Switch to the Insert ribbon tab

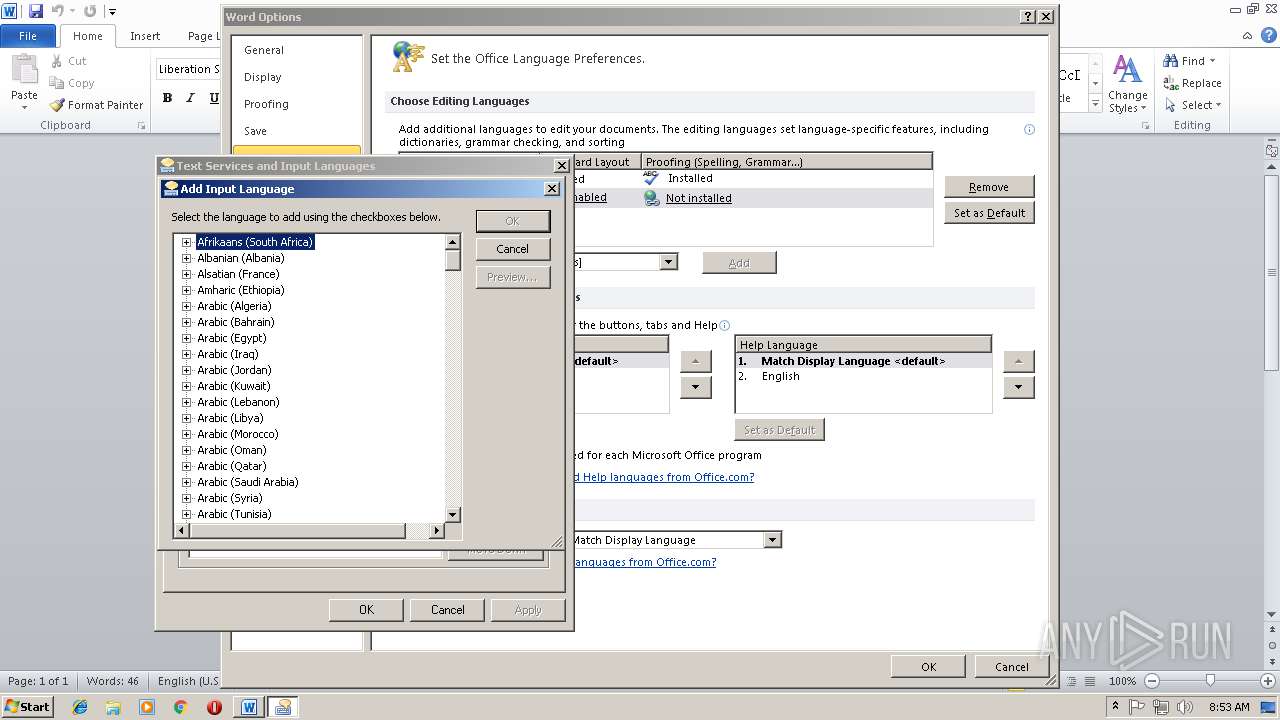click(x=145, y=35)
